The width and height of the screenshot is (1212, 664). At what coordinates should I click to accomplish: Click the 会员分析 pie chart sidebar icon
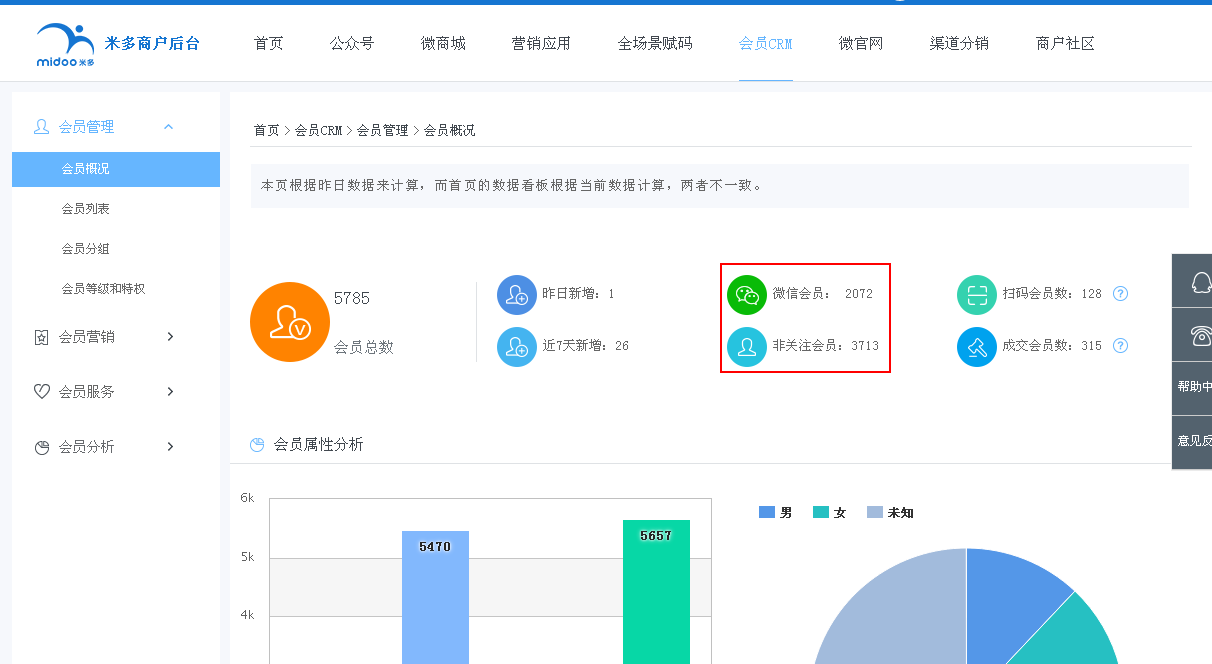click(41, 447)
